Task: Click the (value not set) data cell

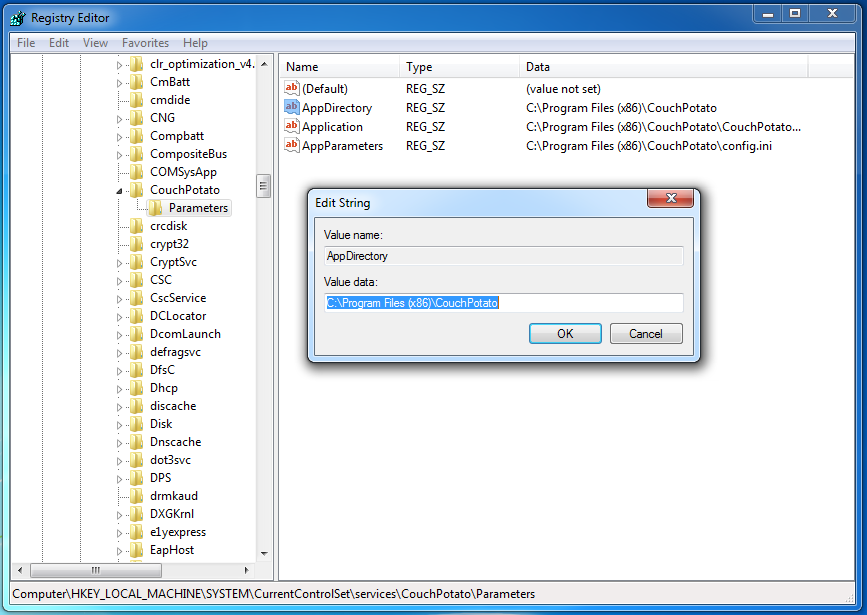Action: pos(563,88)
